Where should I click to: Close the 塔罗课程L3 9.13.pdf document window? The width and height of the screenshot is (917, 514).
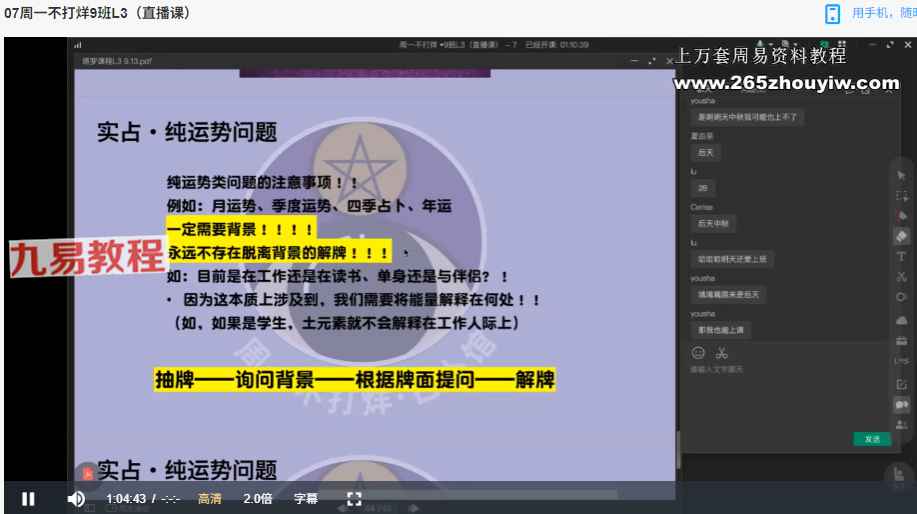pyautogui.click(x=670, y=61)
